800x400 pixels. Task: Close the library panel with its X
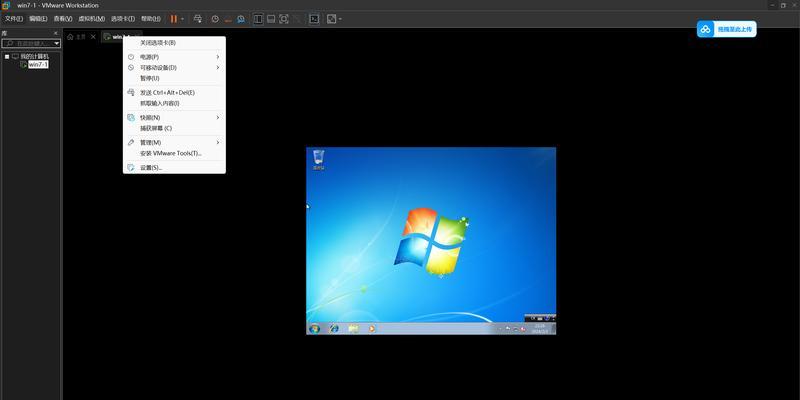pos(56,33)
